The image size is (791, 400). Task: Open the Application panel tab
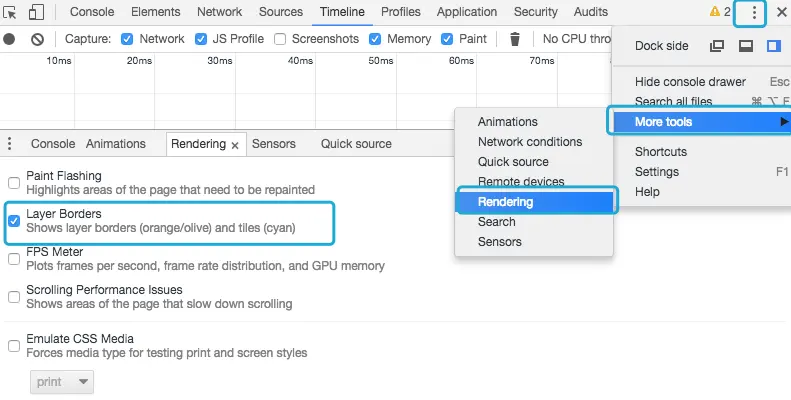(467, 12)
